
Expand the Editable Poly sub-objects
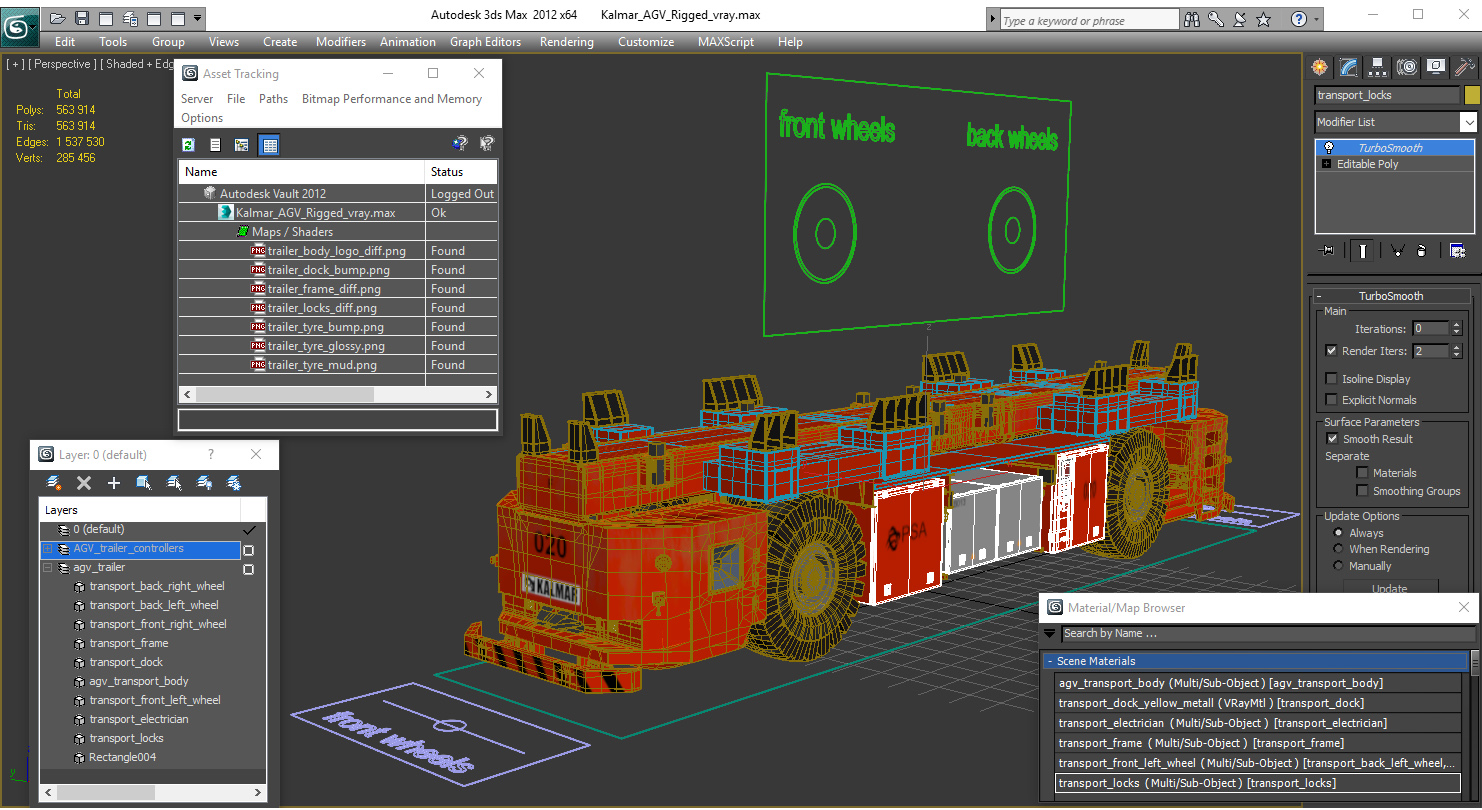click(x=1326, y=164)
